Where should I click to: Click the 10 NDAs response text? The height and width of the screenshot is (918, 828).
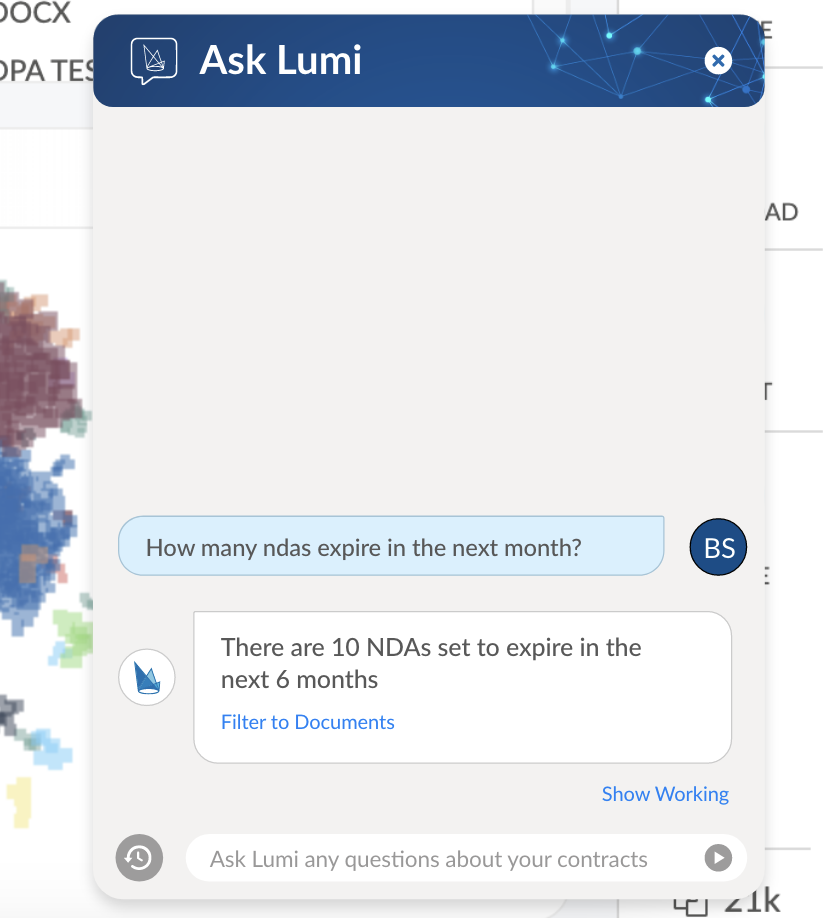pos(430,663)
